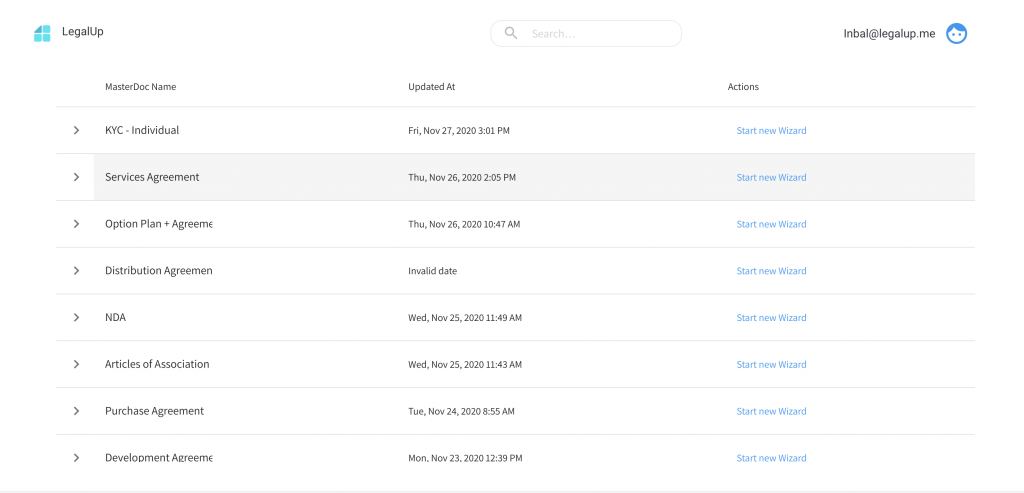Screen dimensions: 1024x493
Task: Expand the Articles of Association row
Action: click(76, 364)
